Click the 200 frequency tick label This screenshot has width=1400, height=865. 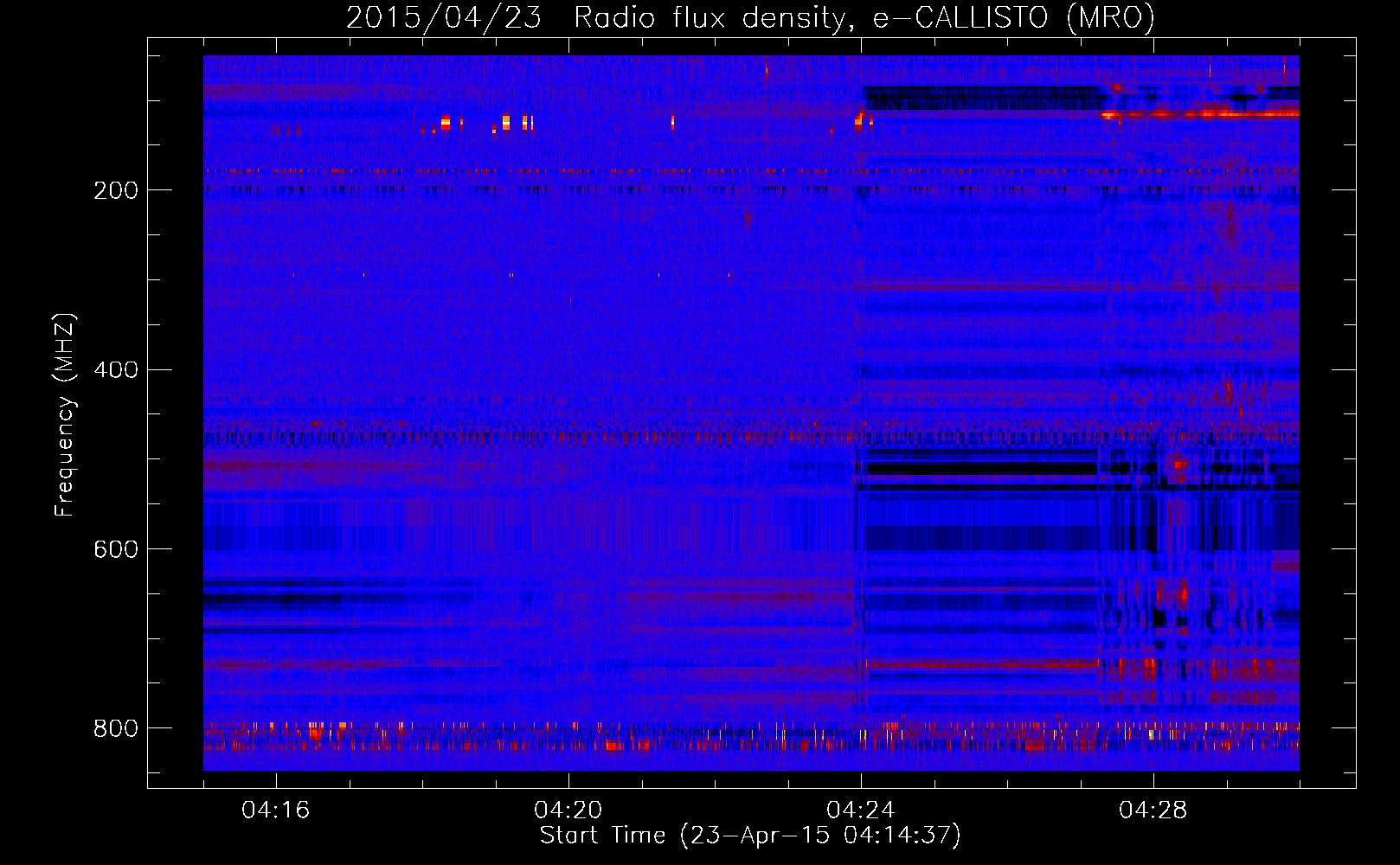(116, 190)
